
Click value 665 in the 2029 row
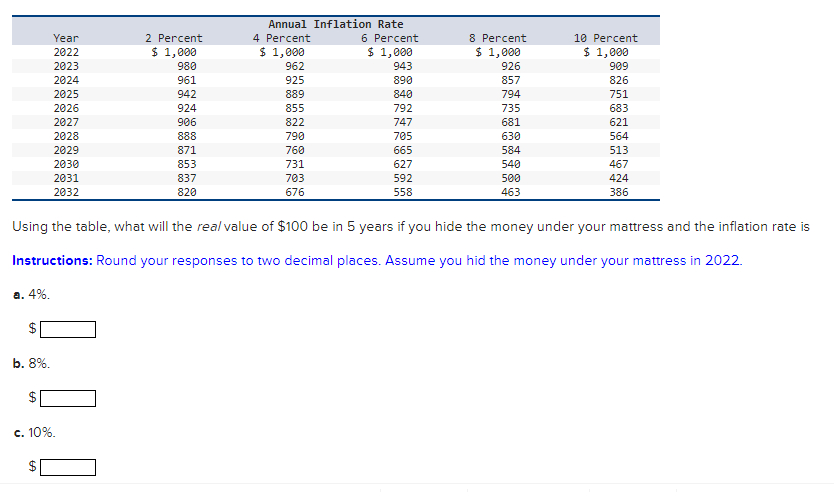403,150
